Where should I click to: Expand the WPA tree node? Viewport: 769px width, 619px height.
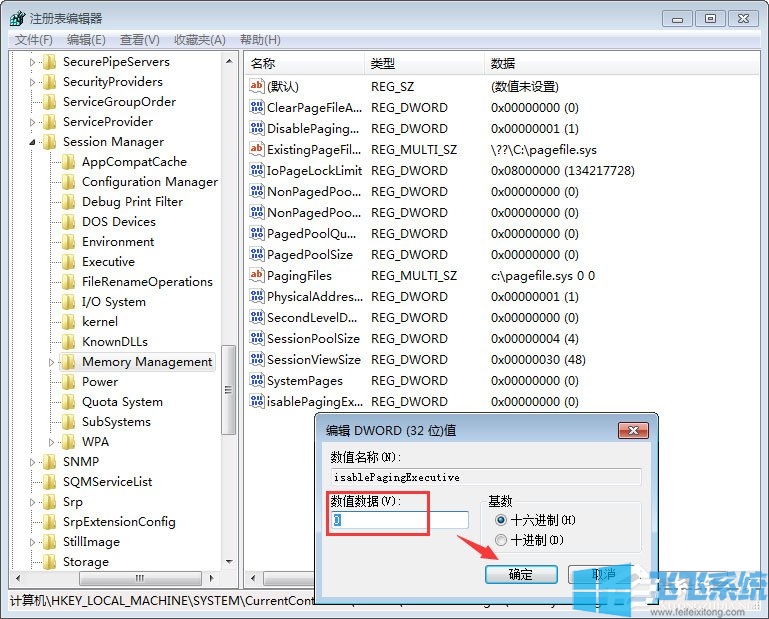click(52, 442)
